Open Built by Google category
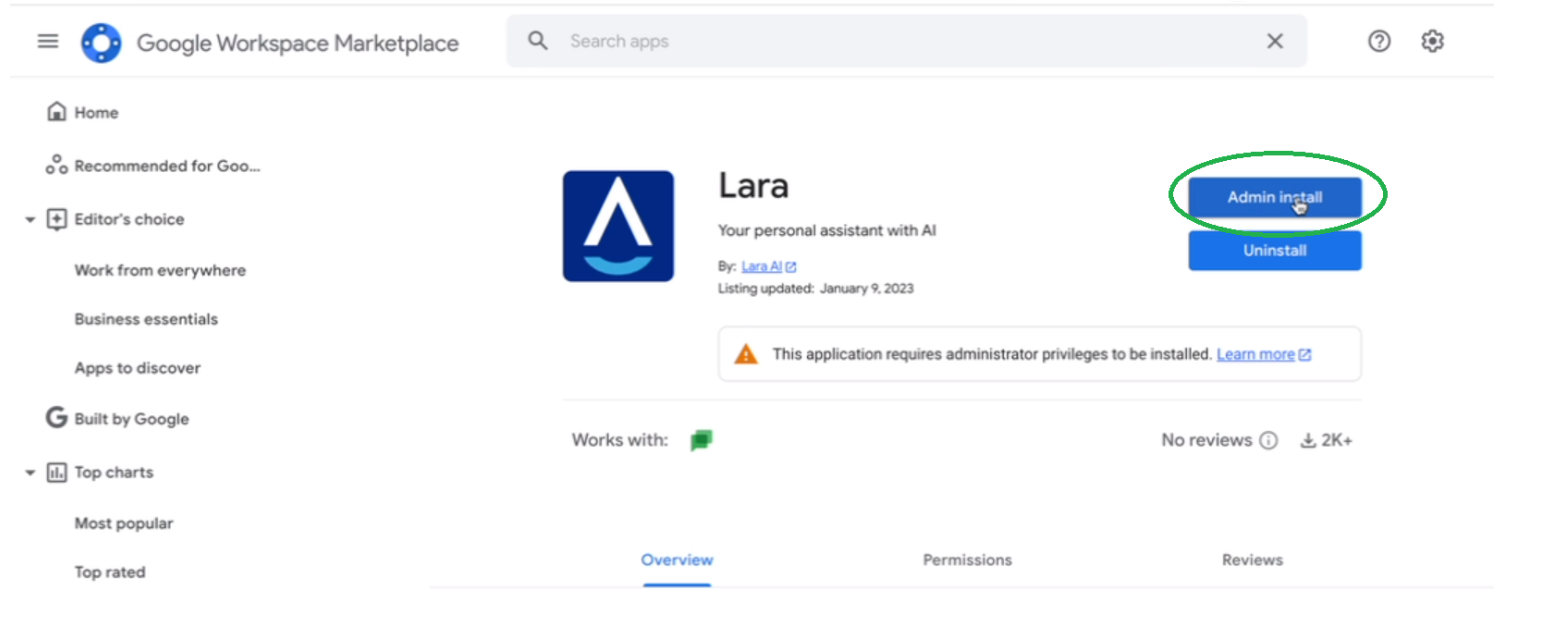This screenshot has width=1563, height=641. coord(131,419)
